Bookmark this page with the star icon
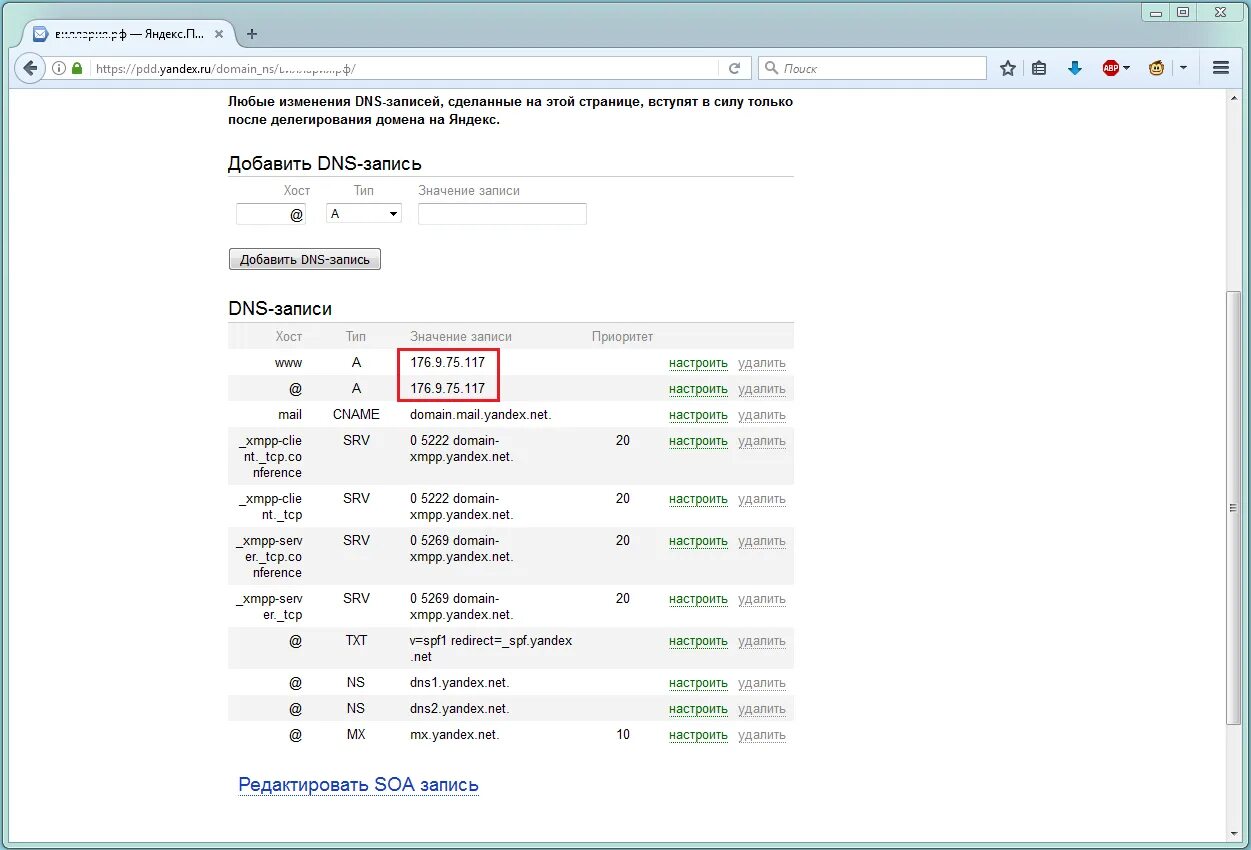Screen dimensions: 1251x850 pos(1008,68)
